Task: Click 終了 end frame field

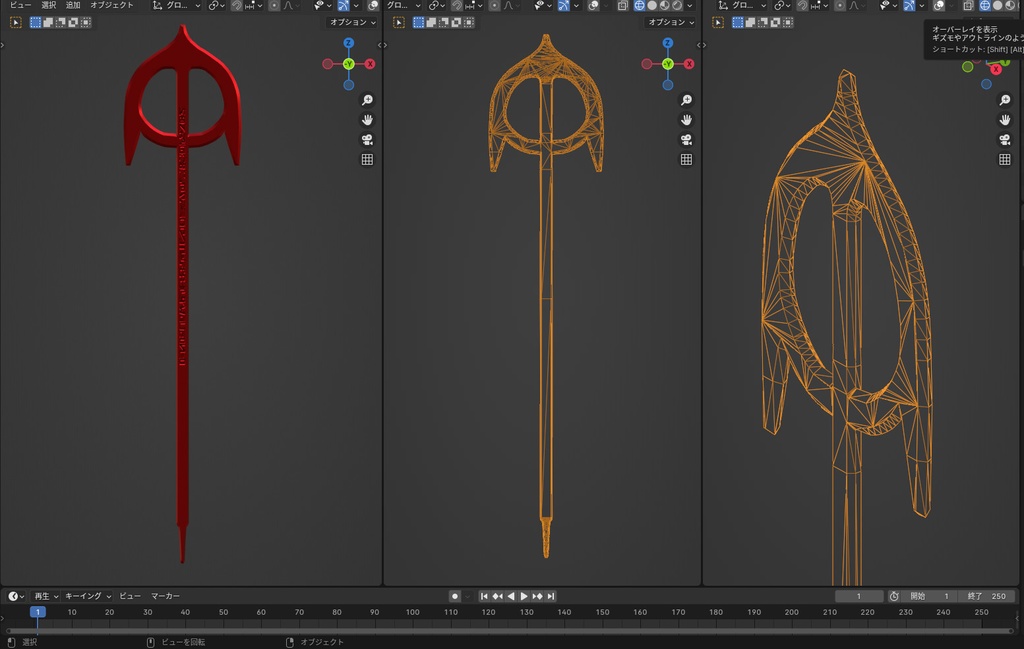Action: pyautogui.click(x=986, y=596)
